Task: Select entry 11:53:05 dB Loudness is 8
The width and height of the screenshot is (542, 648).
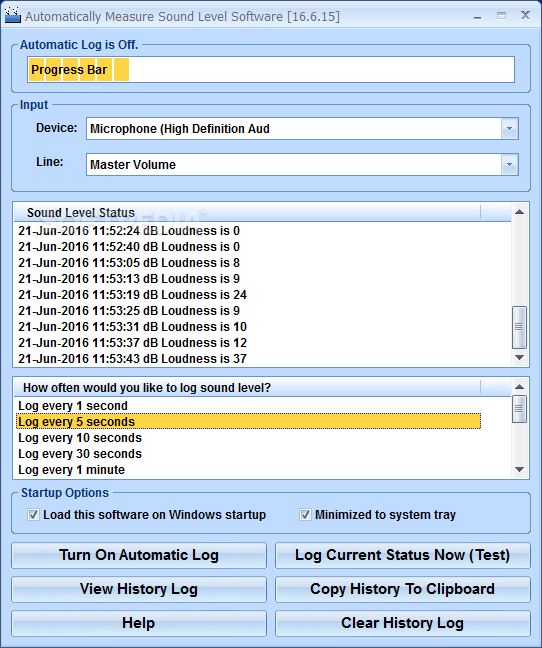Action: coord(248,263)
